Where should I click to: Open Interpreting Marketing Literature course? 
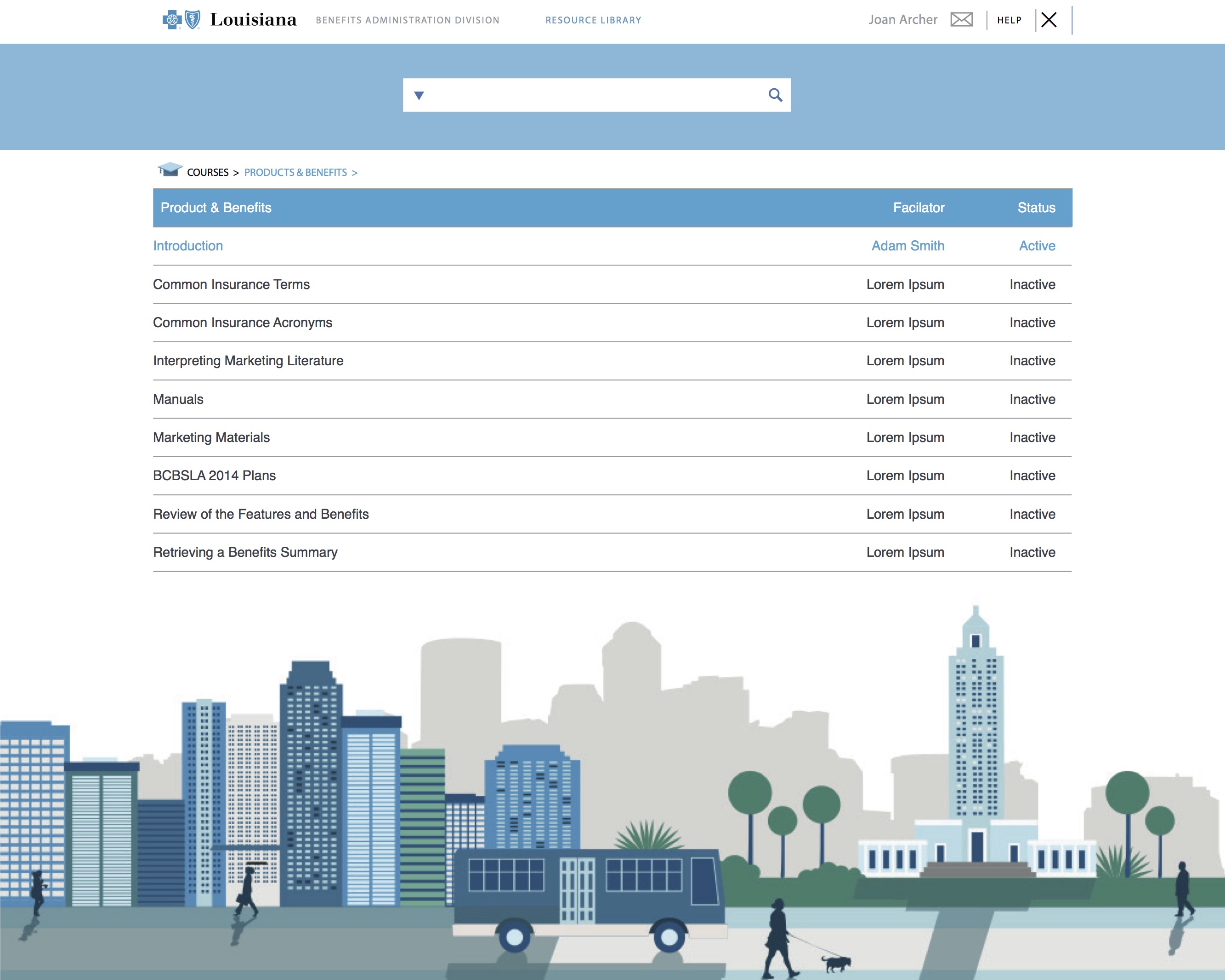tap(248, 361)
